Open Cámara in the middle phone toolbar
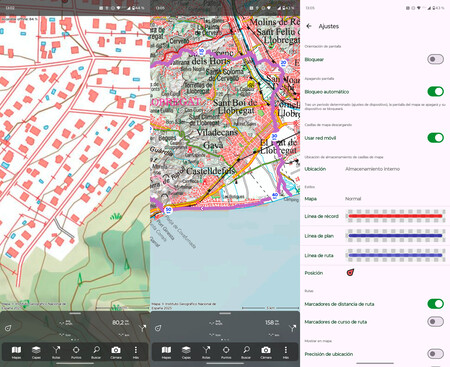 pyautogui.click(x=266, y=352)
